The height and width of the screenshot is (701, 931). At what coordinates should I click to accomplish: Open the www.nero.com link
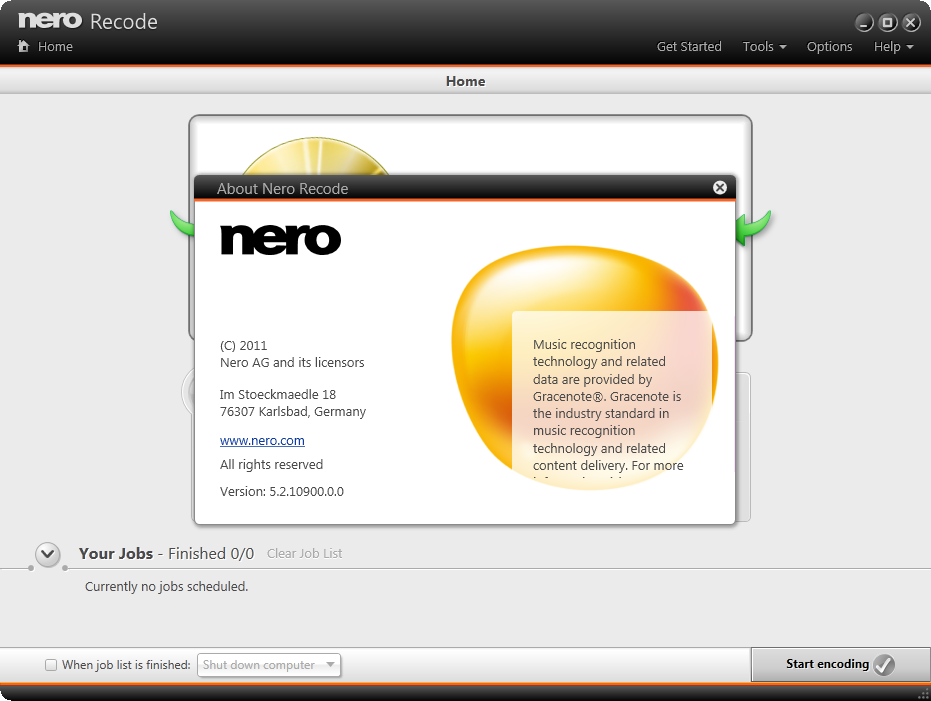(x=262, y=440)
